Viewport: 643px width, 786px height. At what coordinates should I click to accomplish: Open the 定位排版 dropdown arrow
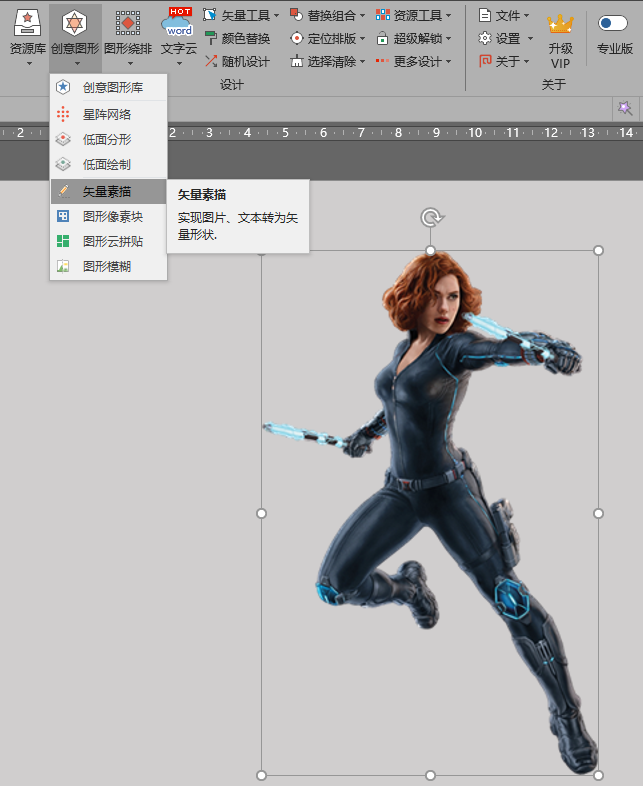(362, 39)
